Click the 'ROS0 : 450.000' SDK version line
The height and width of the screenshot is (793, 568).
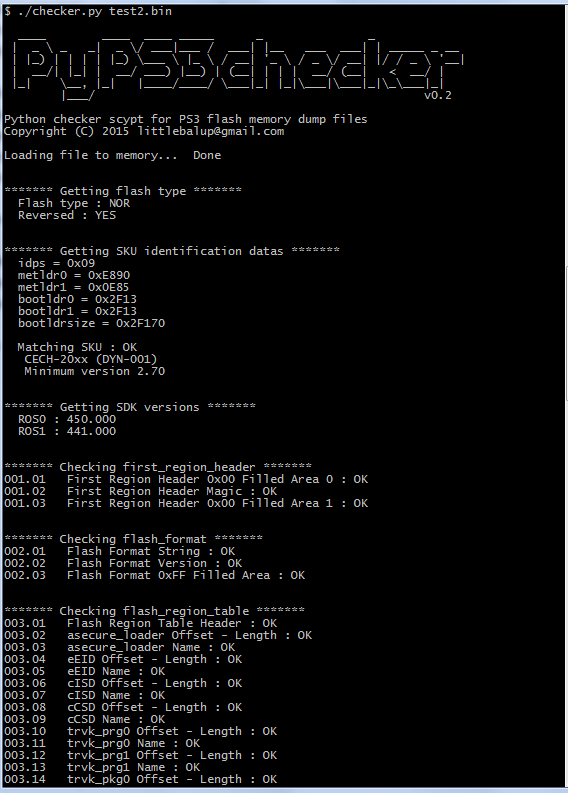pyautogui.click(x=67, y=419)
